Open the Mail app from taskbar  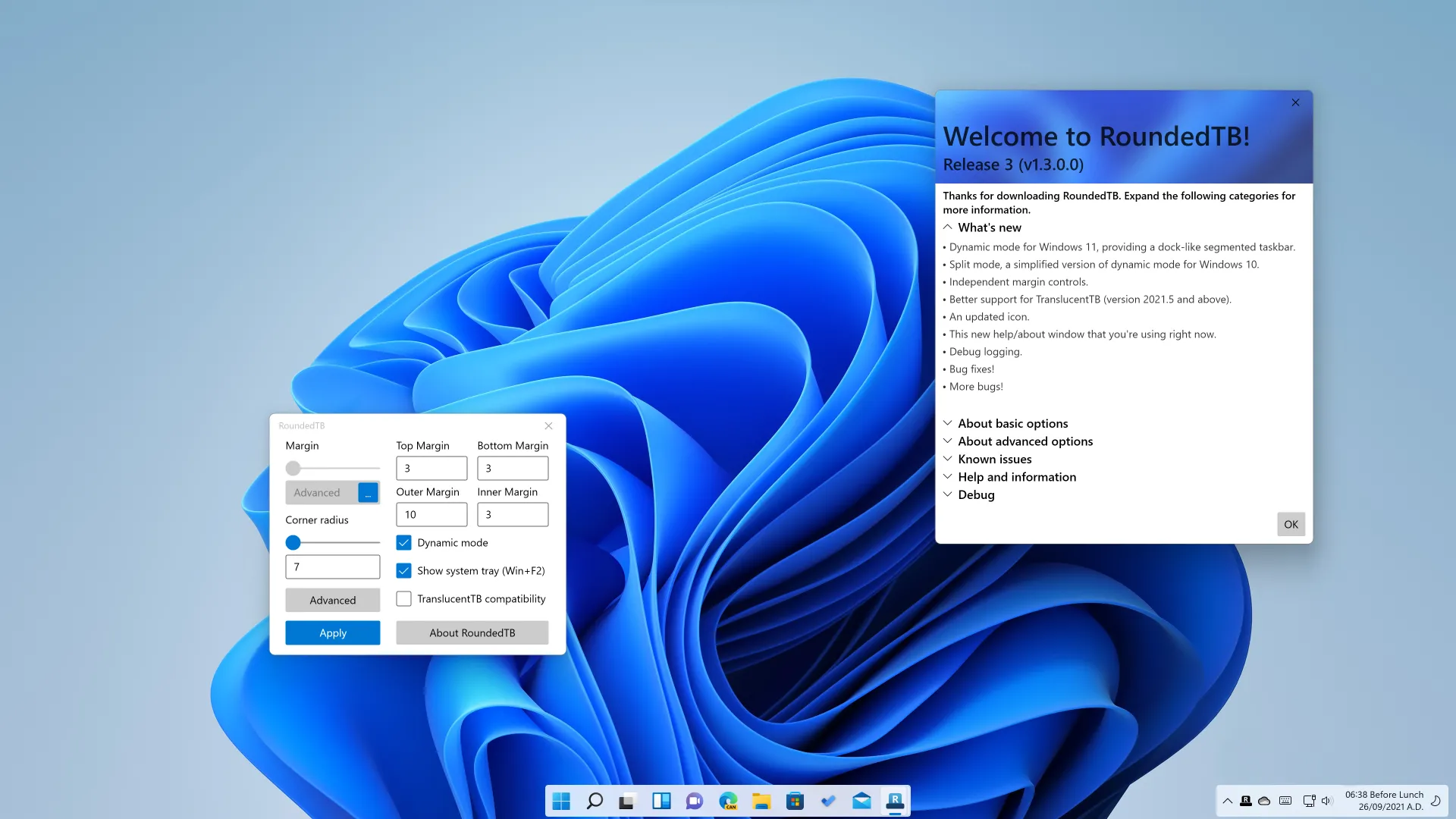tap(861, 802)
